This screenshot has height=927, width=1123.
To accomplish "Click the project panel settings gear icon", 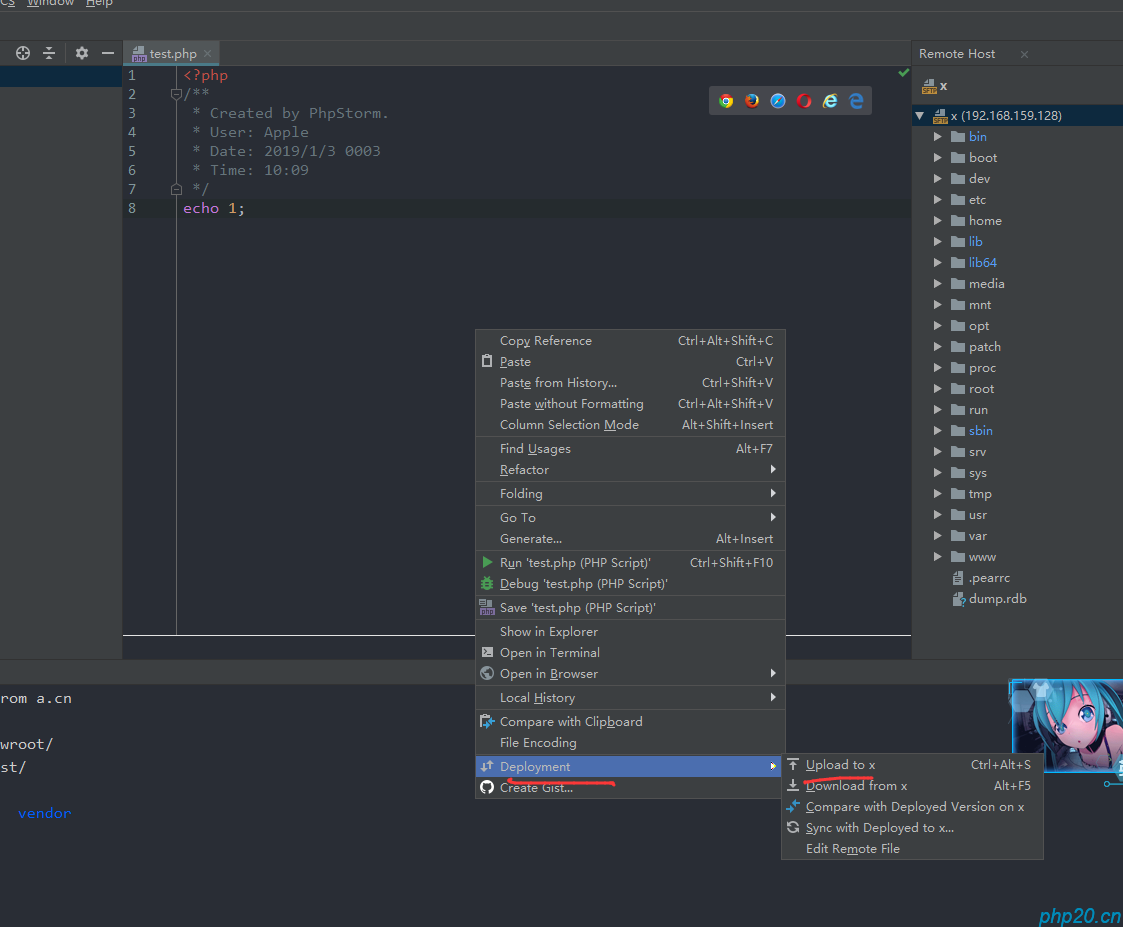I will 82,53.
